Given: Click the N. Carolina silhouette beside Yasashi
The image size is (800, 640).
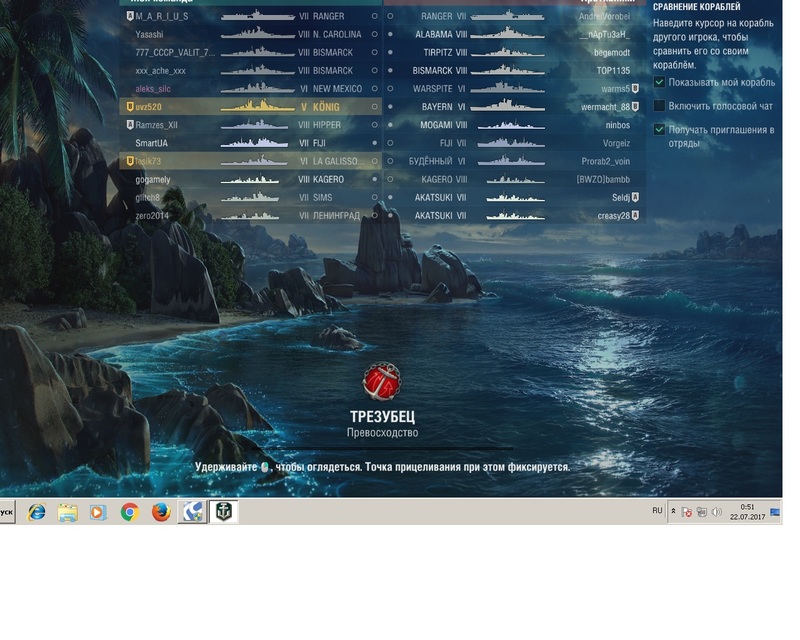Looking at the screenshot, I should point(258,34).
